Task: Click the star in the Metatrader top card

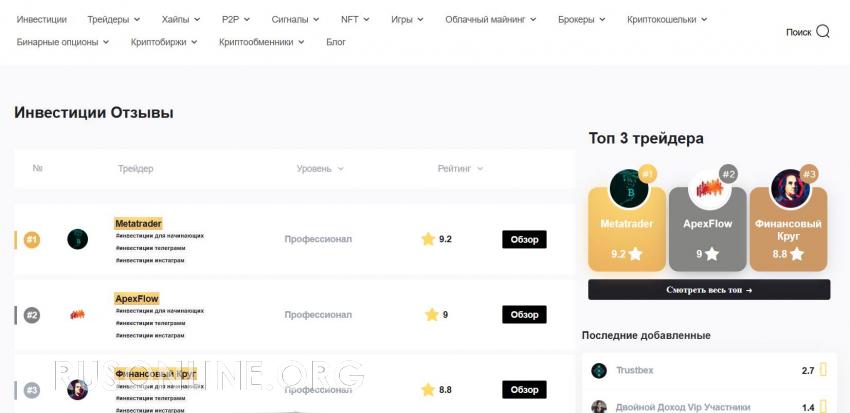Action: (x=635, y=254)
